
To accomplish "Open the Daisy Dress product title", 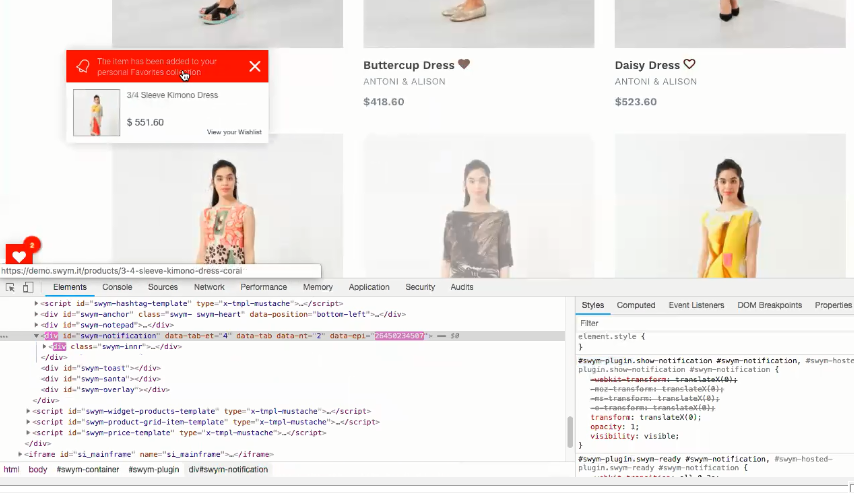I will pos(647,65).
